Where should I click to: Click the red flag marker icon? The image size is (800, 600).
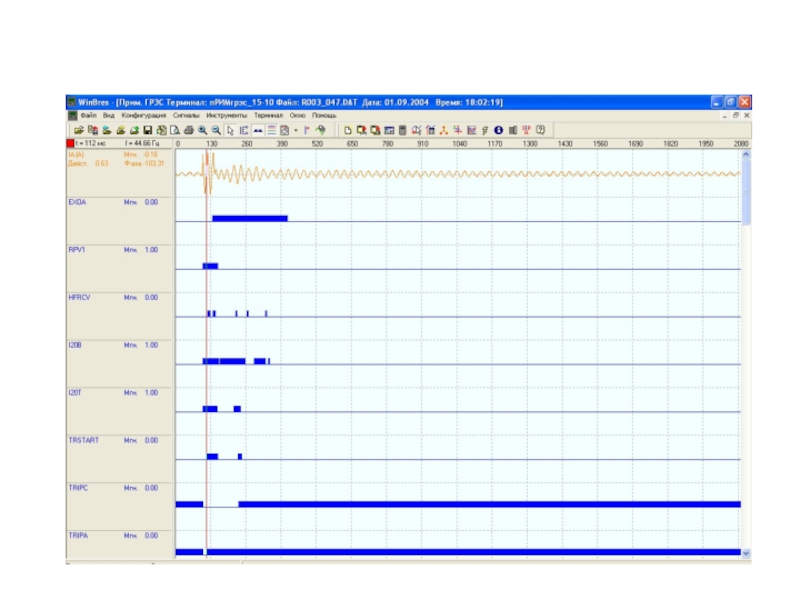coord(307,131)
